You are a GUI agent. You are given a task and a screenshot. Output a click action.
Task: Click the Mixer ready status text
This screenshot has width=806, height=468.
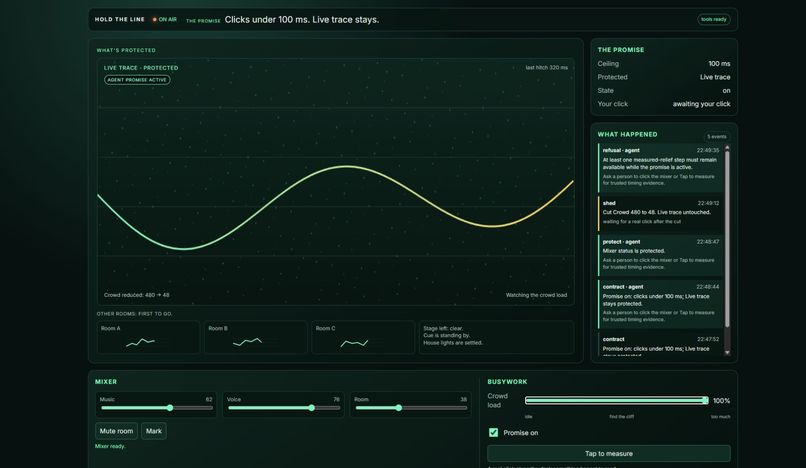pos(110,446)
